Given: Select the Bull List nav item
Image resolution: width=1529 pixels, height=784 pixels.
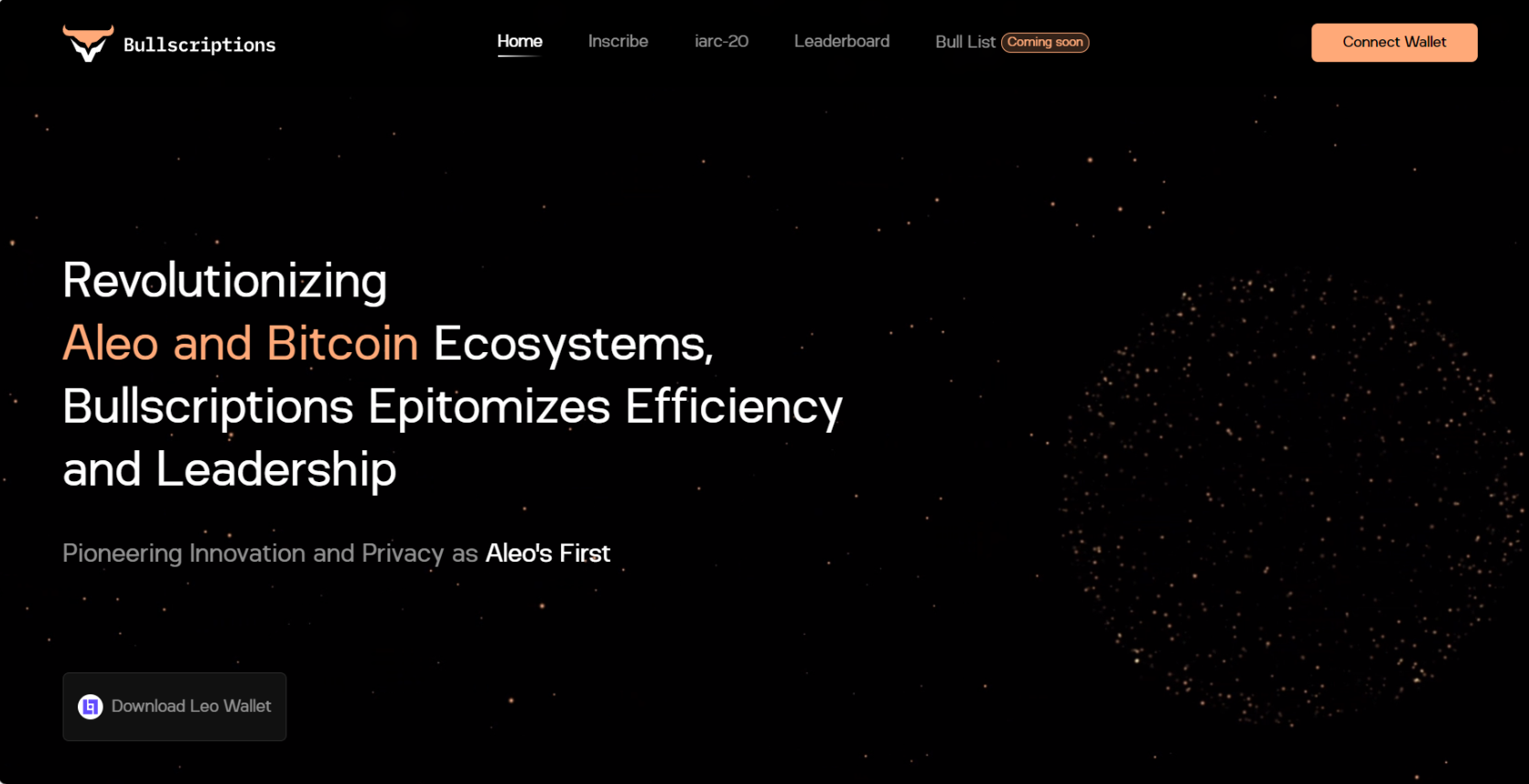Looking at the screenshot, I should pos(965,42).
